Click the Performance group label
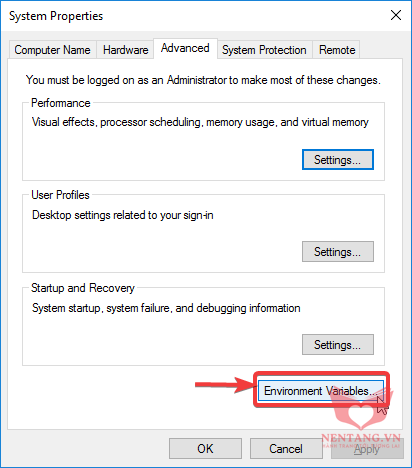Image resolution: width=412 pixels, height=468 pixels. point(61,103)
